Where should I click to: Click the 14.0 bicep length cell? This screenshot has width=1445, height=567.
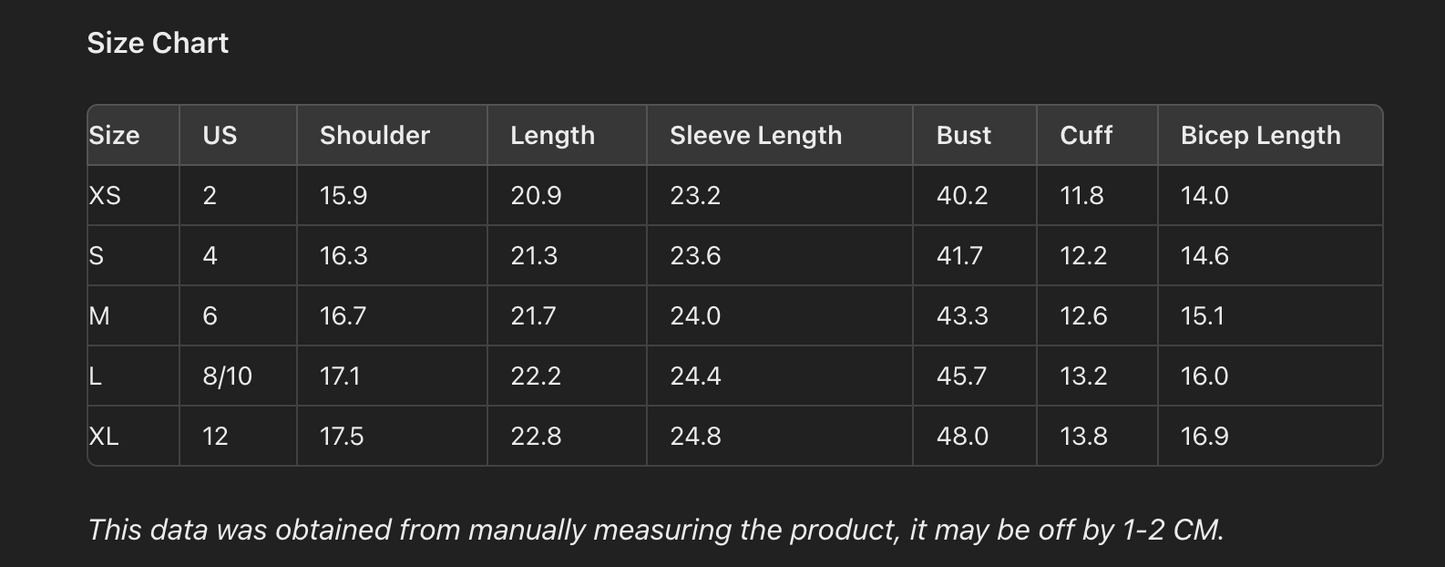click(1204, 195)
